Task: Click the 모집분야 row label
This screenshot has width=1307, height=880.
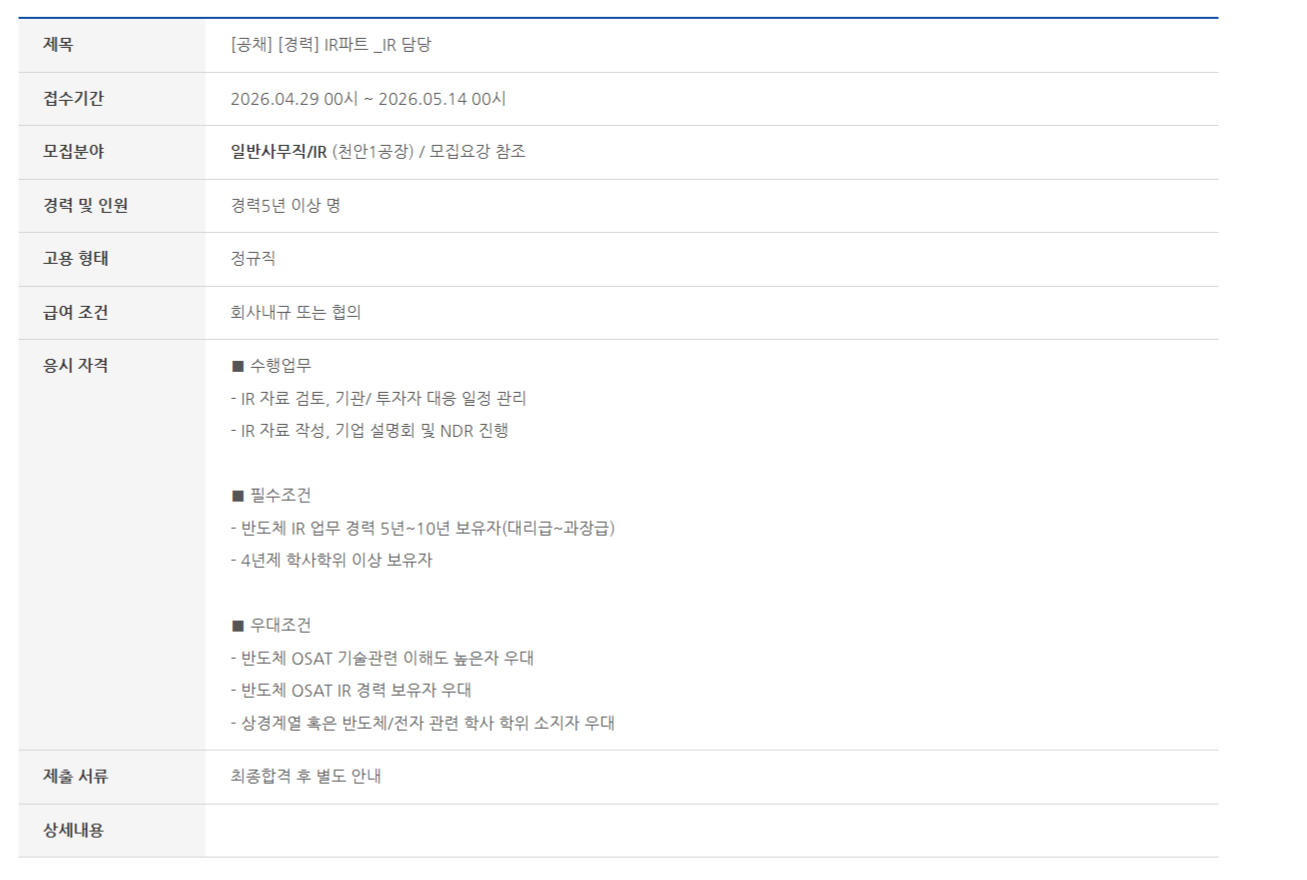Action: click(x=73, y=152)
